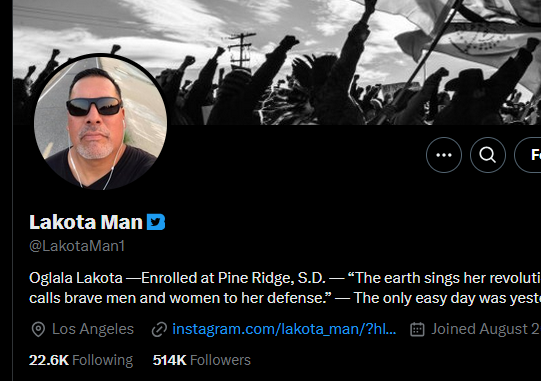Click the blue verified badge

(x=156, y=222)
